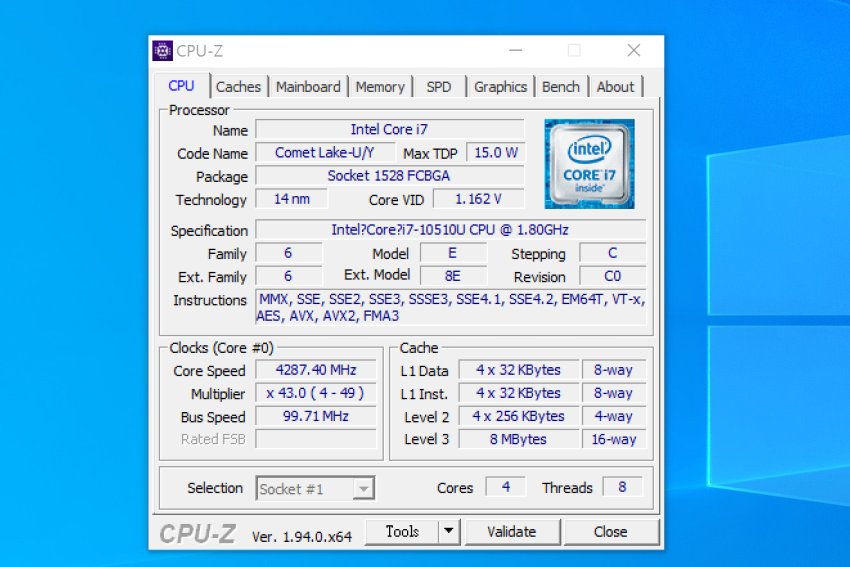Click the Multiplier value 'x 43.0 ( 4 - 49 )'
Screen dimensions: 850x567
(316, 393)
